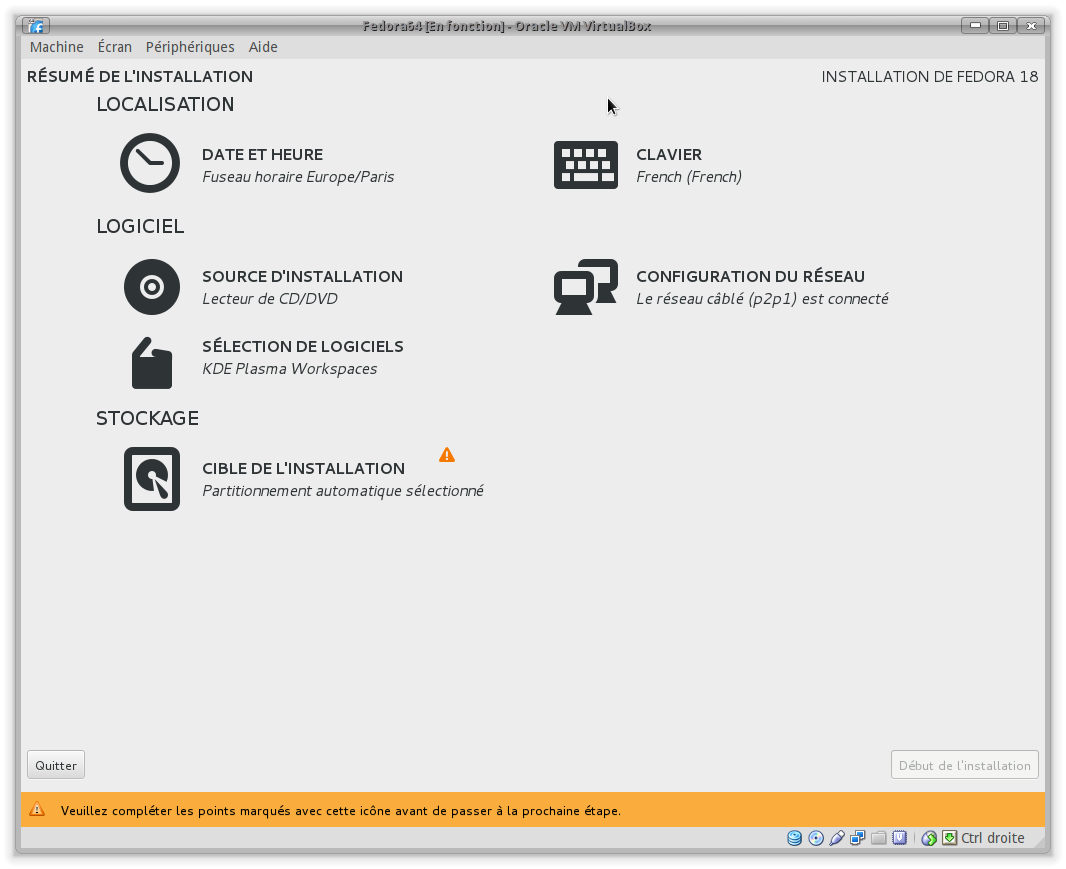Maximize the VirtualBox window

point(1003,26)
